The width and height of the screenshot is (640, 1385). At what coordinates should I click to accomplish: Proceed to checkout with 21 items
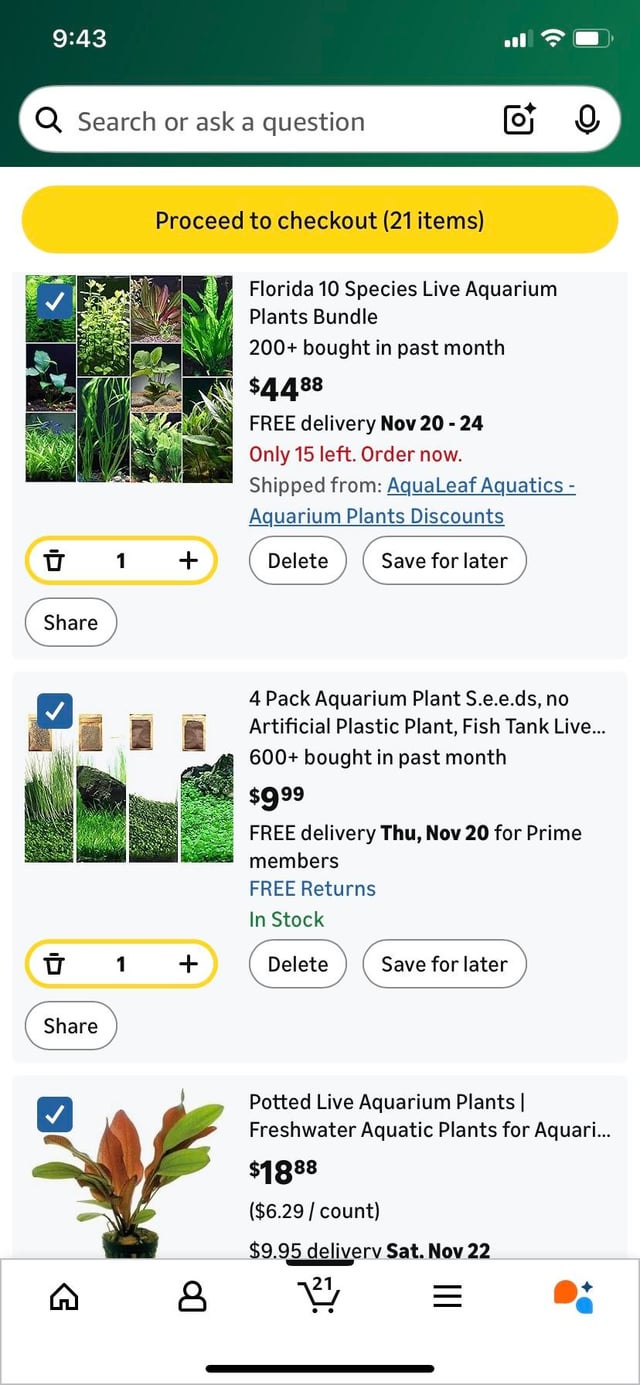click(320, 220)
